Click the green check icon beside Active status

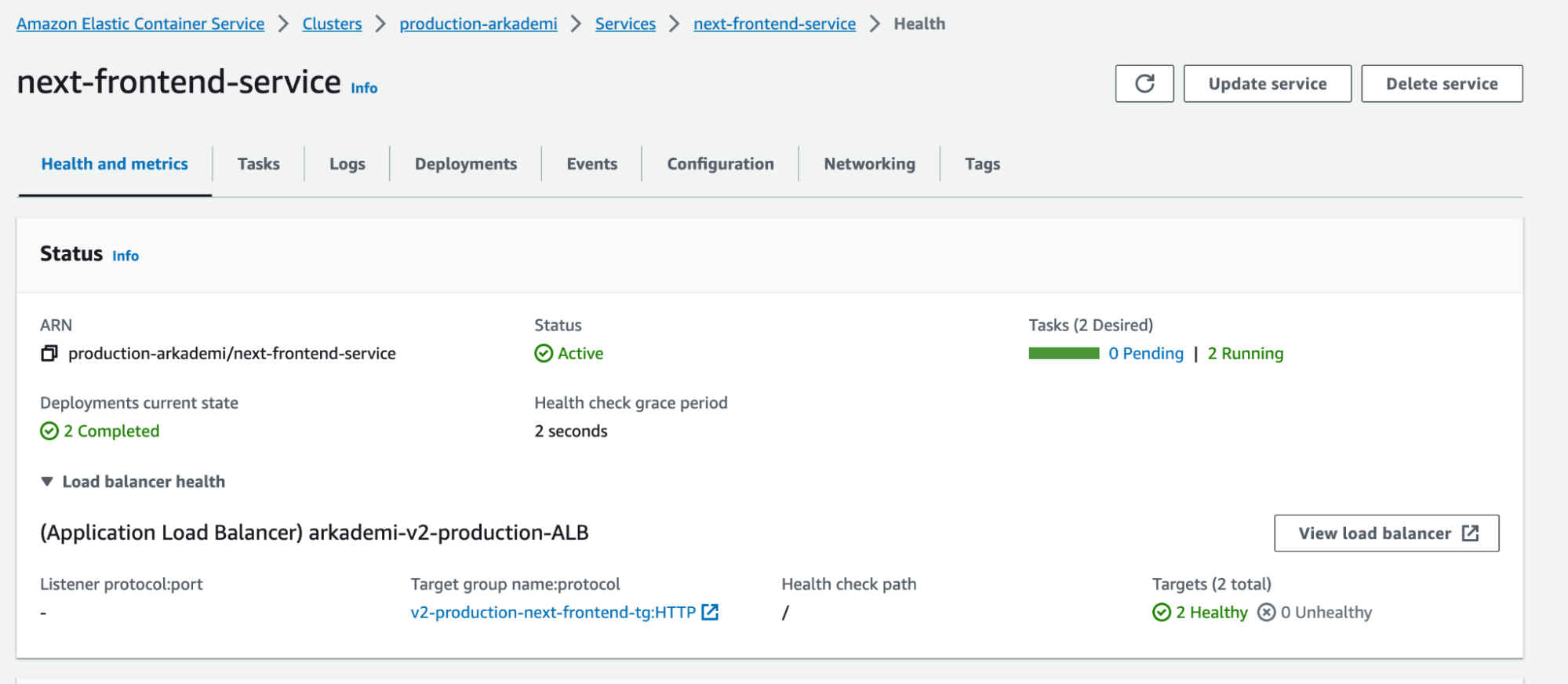coord(544,354)
